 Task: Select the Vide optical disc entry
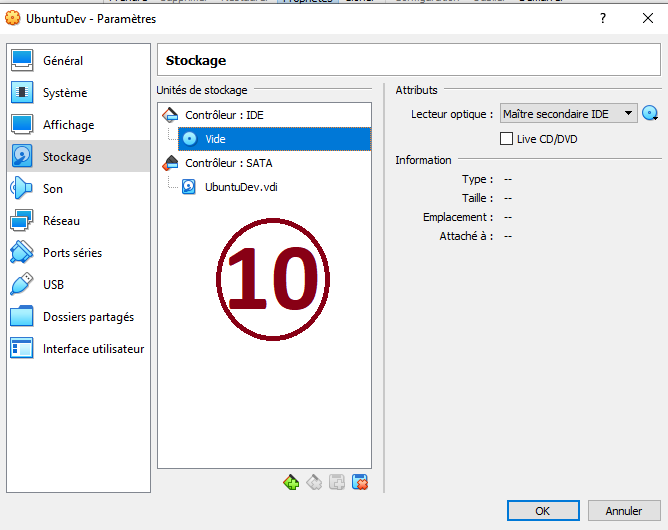point(215,139)
